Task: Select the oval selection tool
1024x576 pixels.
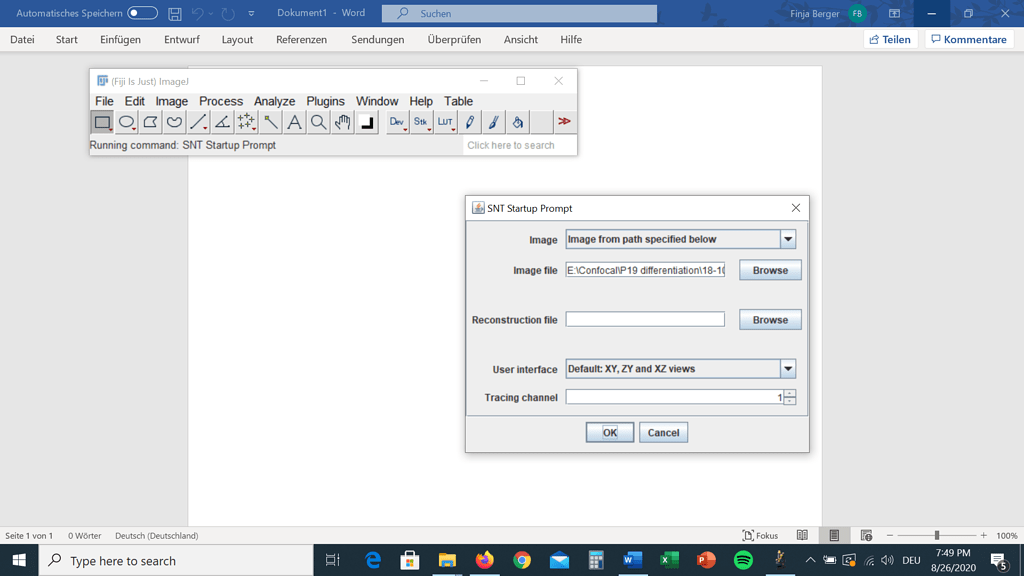Action: point(124,122)
